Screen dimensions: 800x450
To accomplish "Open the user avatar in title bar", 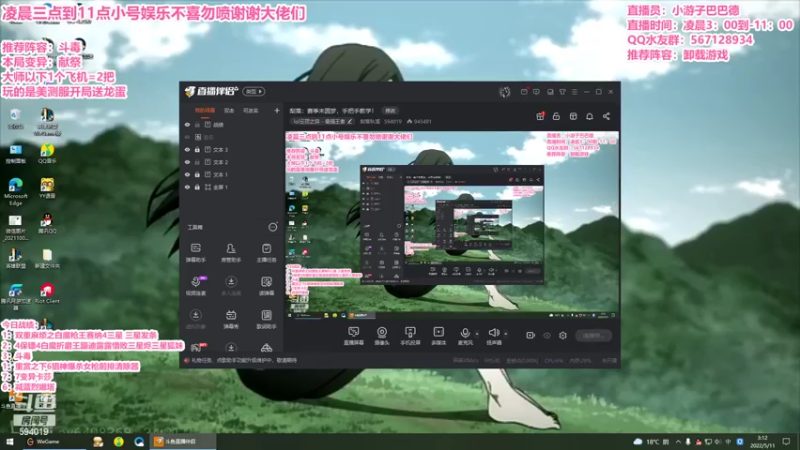I will (x=505, y=92).
